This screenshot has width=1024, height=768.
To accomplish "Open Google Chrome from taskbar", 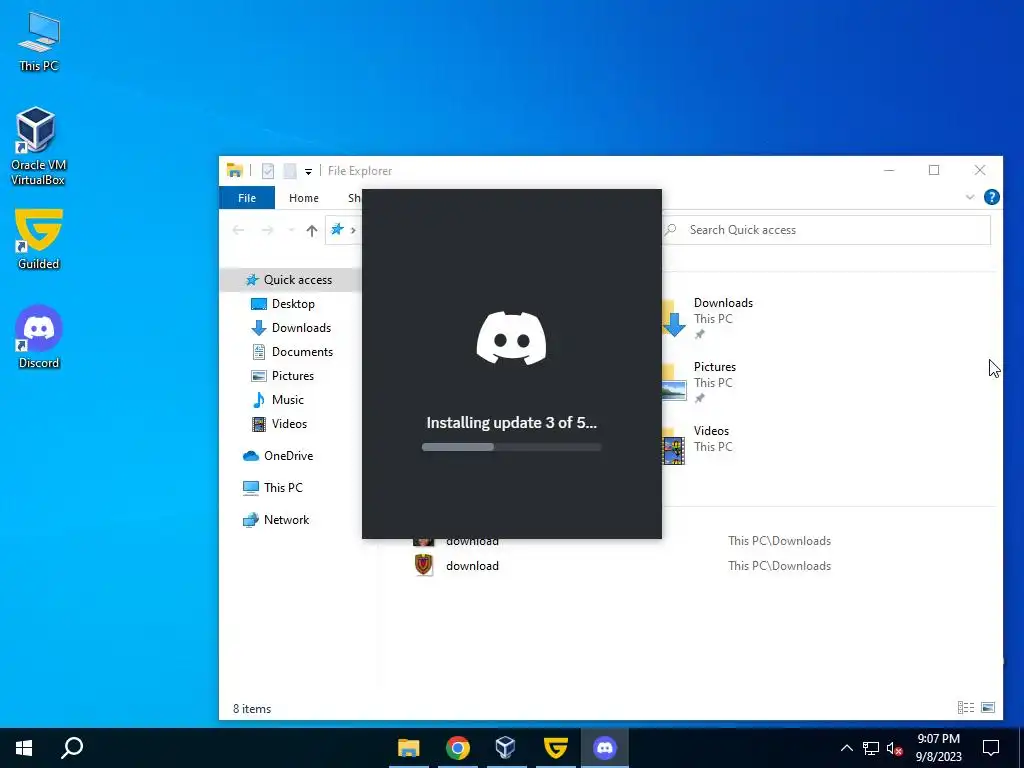I will pos(458,748).
